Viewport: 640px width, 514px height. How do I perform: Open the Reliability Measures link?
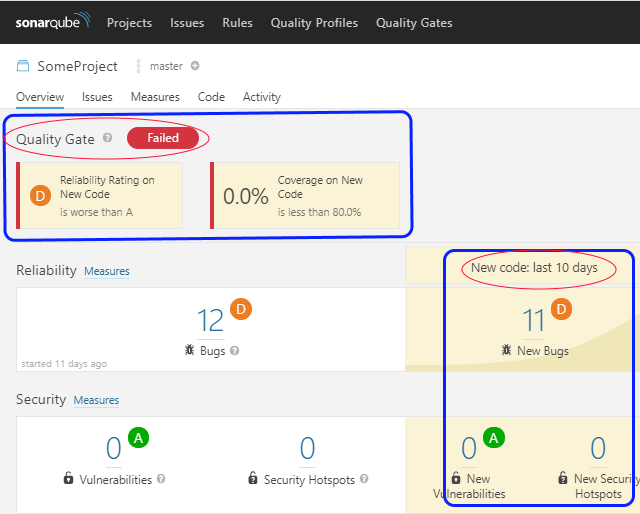pyautogui.click(x=106, y=271)
